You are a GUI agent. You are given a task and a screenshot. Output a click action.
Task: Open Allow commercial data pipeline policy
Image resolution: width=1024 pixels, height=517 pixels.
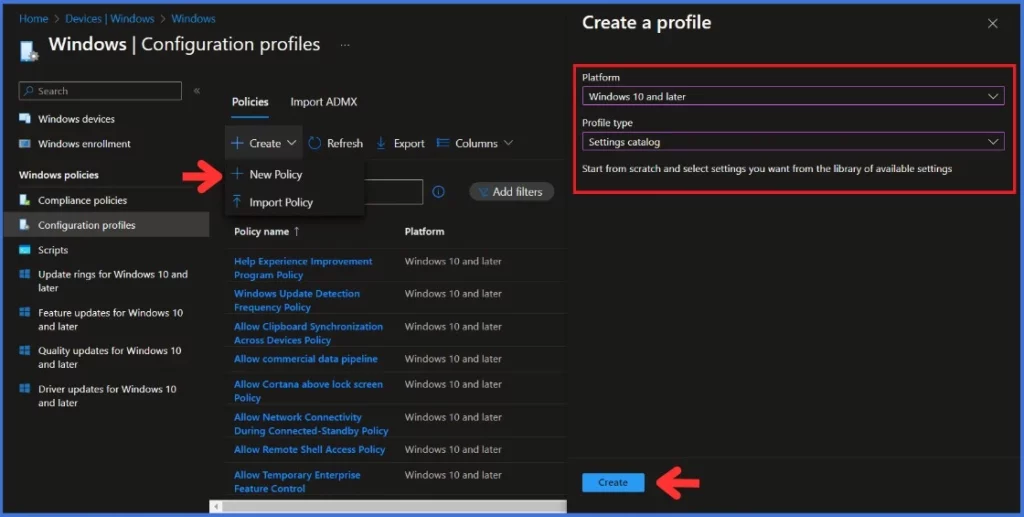click(306, 358)
